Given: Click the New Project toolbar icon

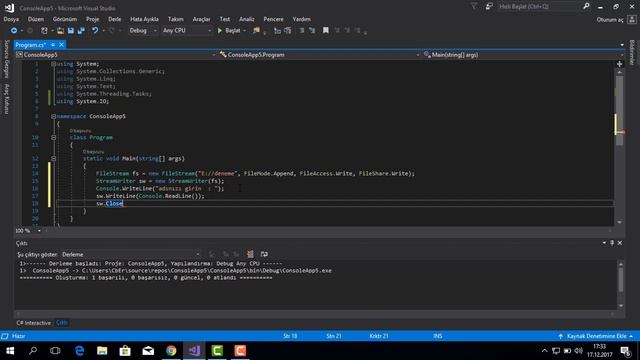Looking at the screenshot, I should [44, 31].
